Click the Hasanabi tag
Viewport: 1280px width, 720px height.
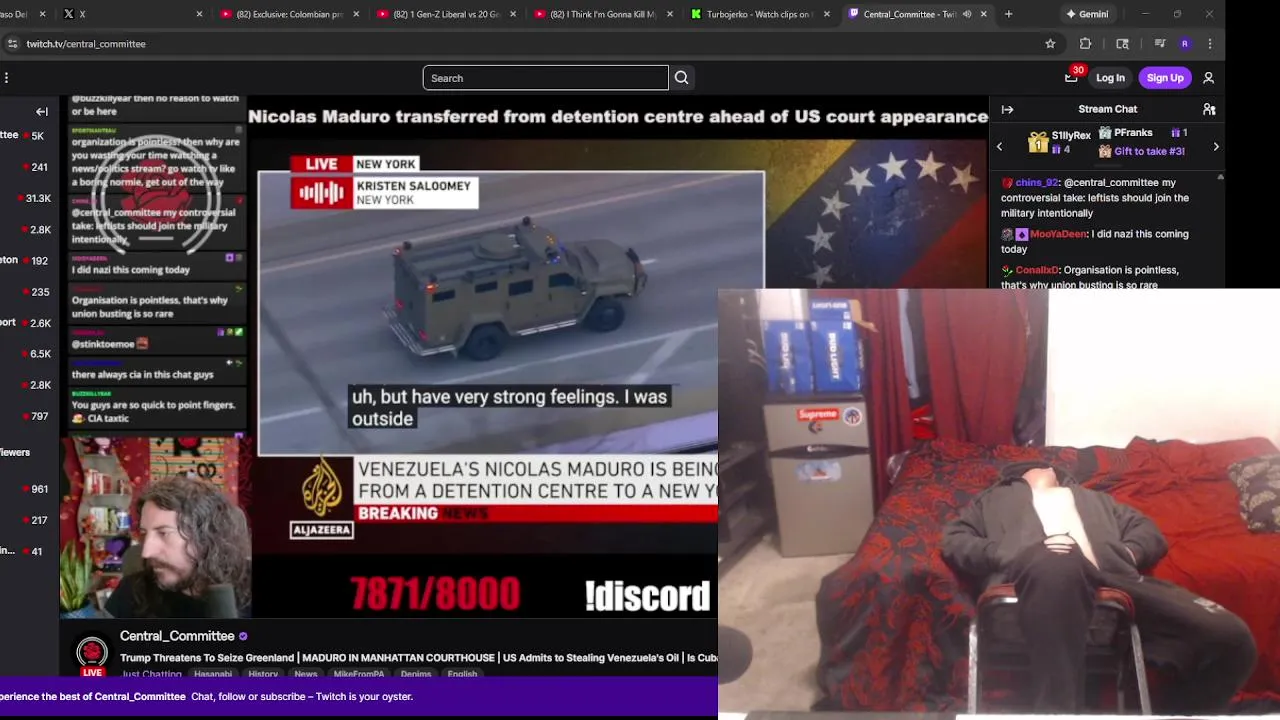[212, 674]
